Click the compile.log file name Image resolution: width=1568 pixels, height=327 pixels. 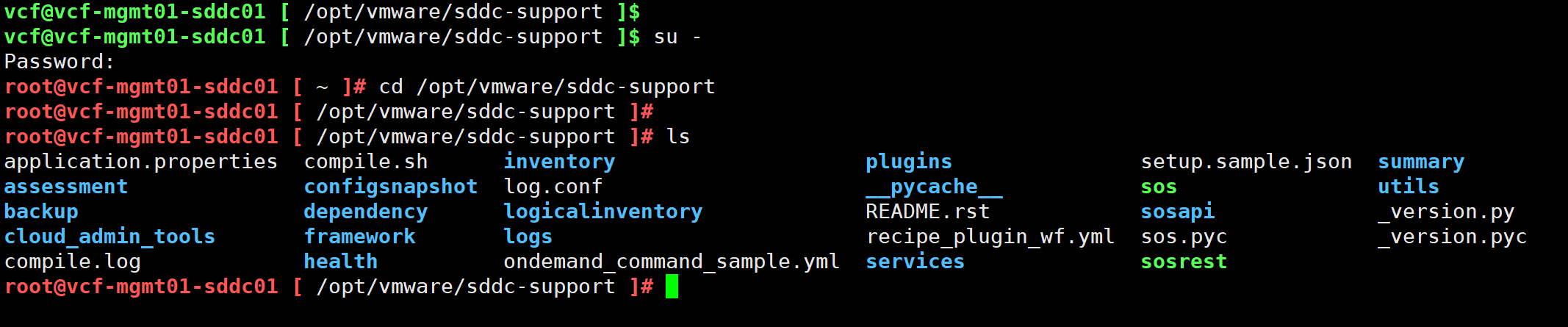pyautogui.click(x=72, y=262)
